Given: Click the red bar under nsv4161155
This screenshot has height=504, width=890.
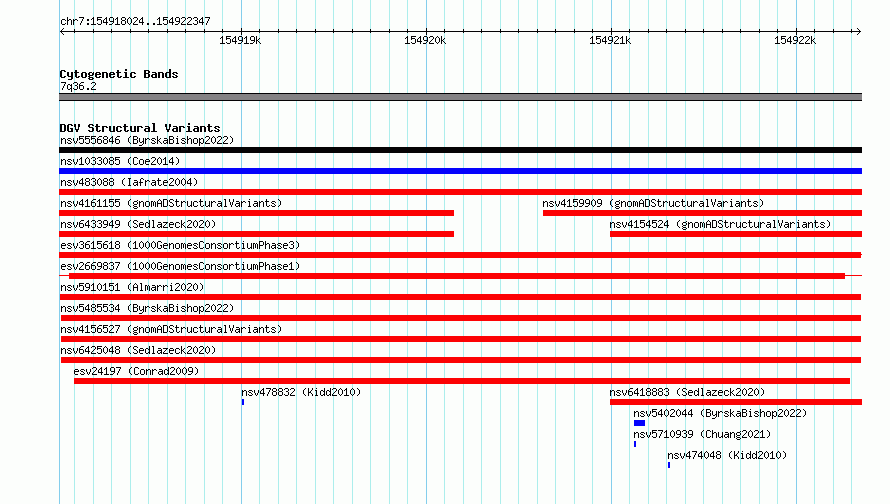Looking at the screenshot, I should 257,213.
